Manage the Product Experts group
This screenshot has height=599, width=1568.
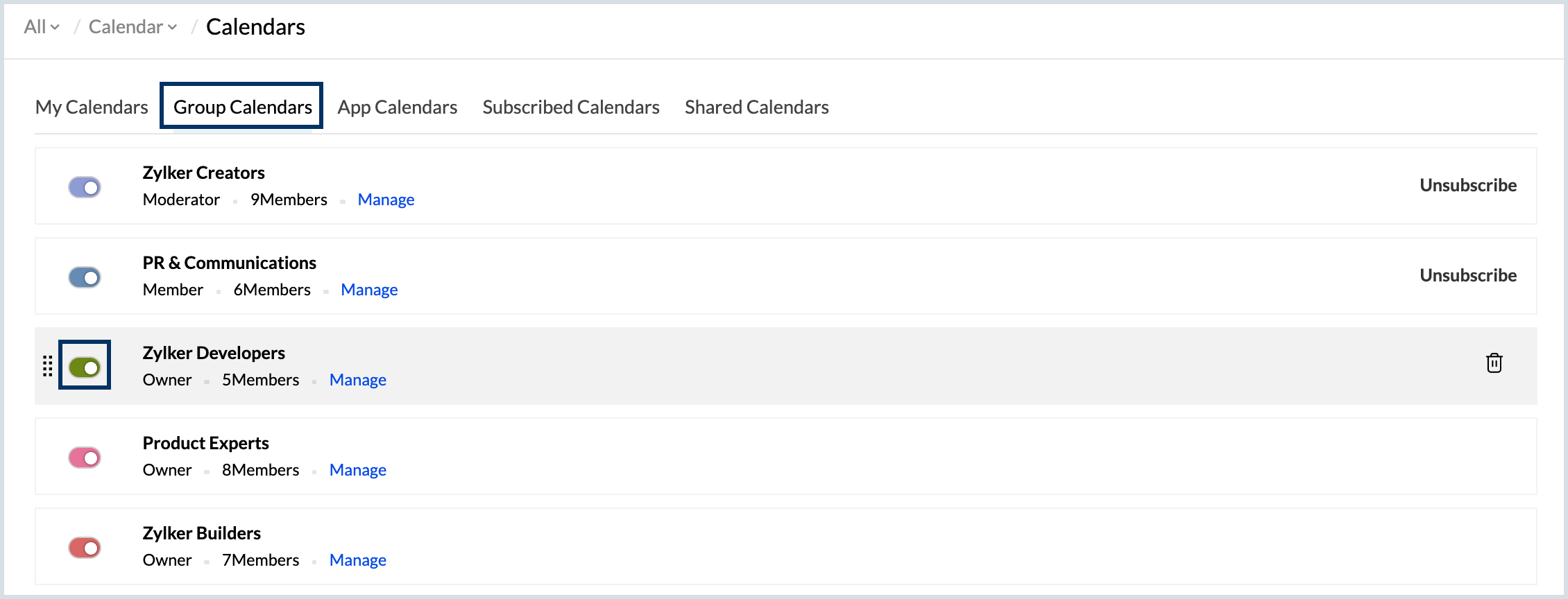click(x=358, y=470)
